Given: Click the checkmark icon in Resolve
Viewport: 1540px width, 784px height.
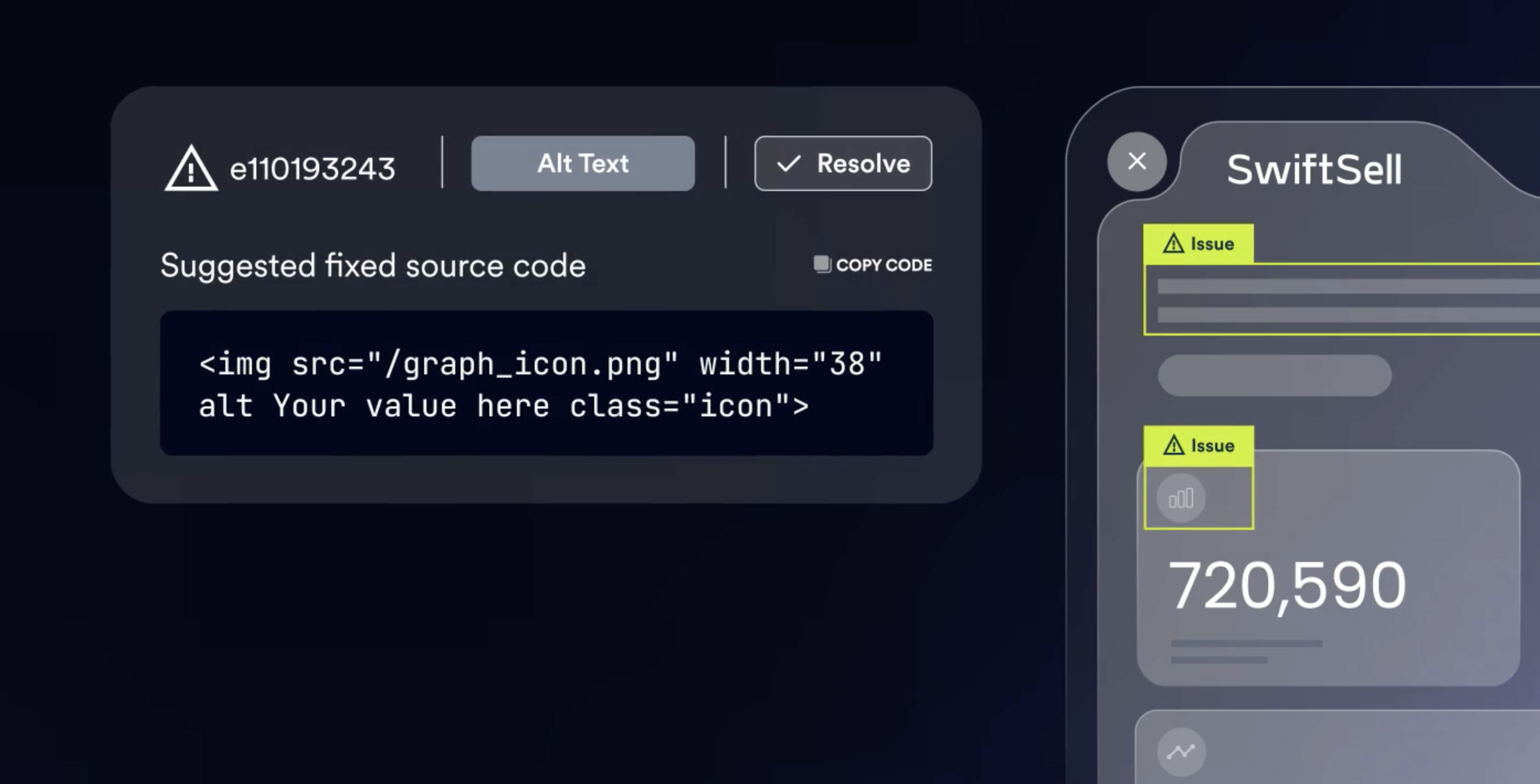Looking at the screenshot, I should point(789,164).
